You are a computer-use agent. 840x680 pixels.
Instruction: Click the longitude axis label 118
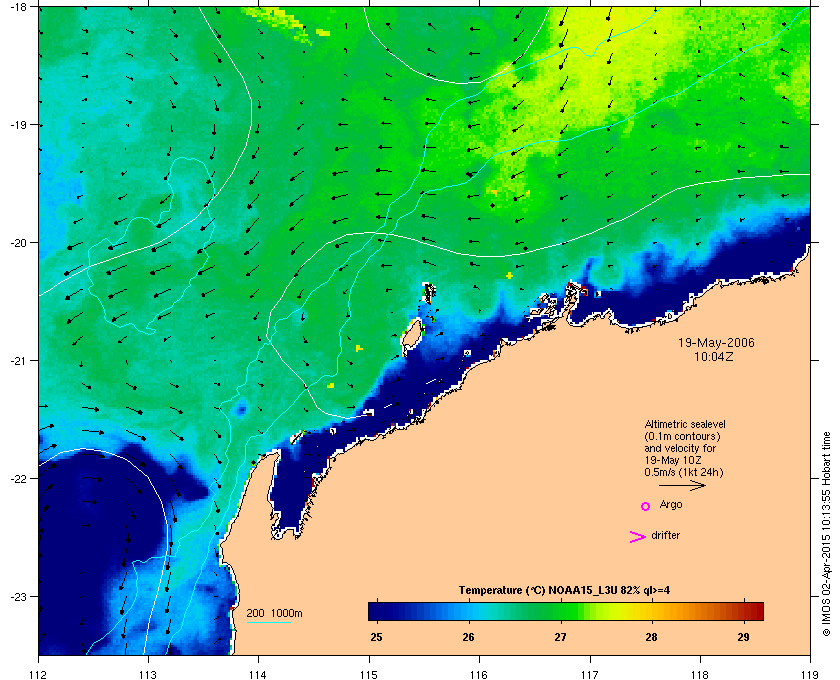click(x=700, y=675)
